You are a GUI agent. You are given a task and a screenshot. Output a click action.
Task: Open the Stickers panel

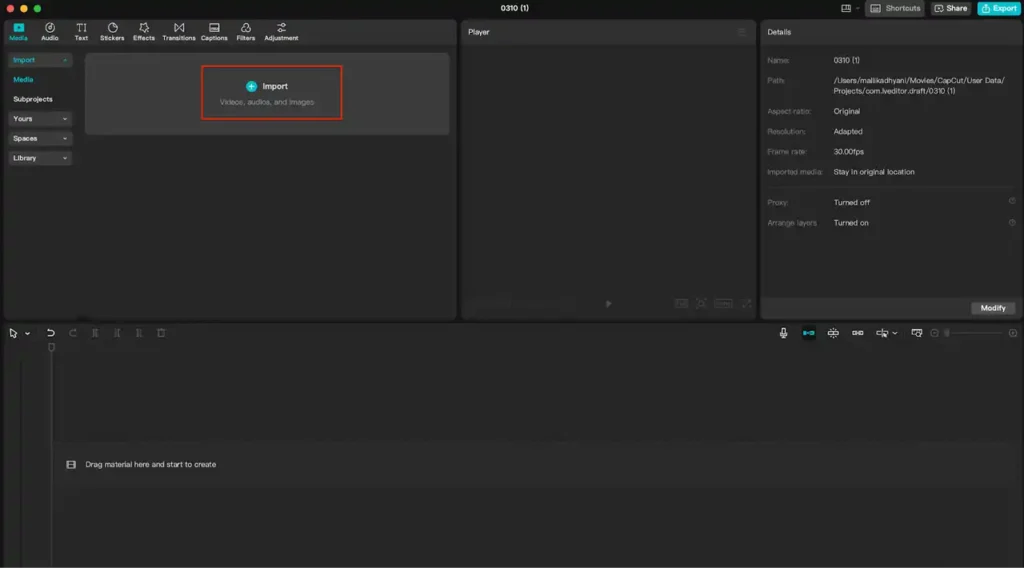[112, 31]
